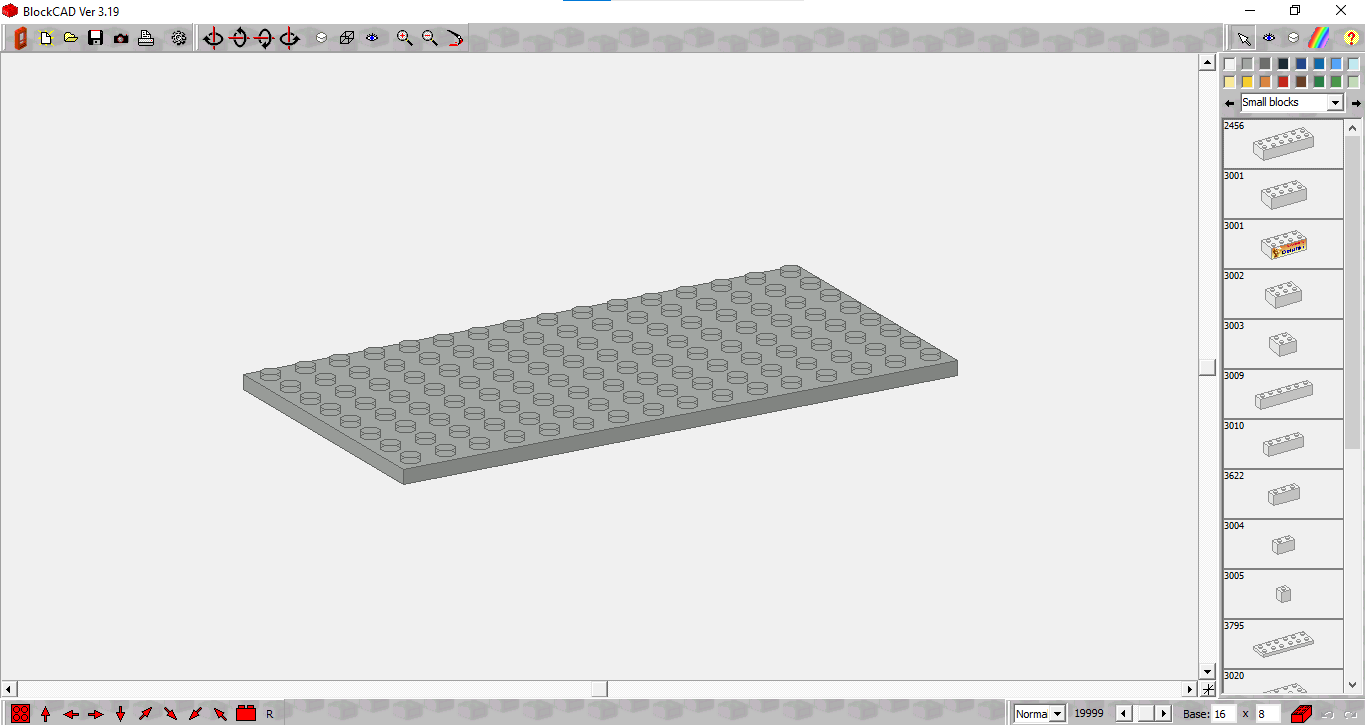Open the Normal mode dropdown
The width and height of the screenshot is (1365, 725).
[x=1040, y=714]
